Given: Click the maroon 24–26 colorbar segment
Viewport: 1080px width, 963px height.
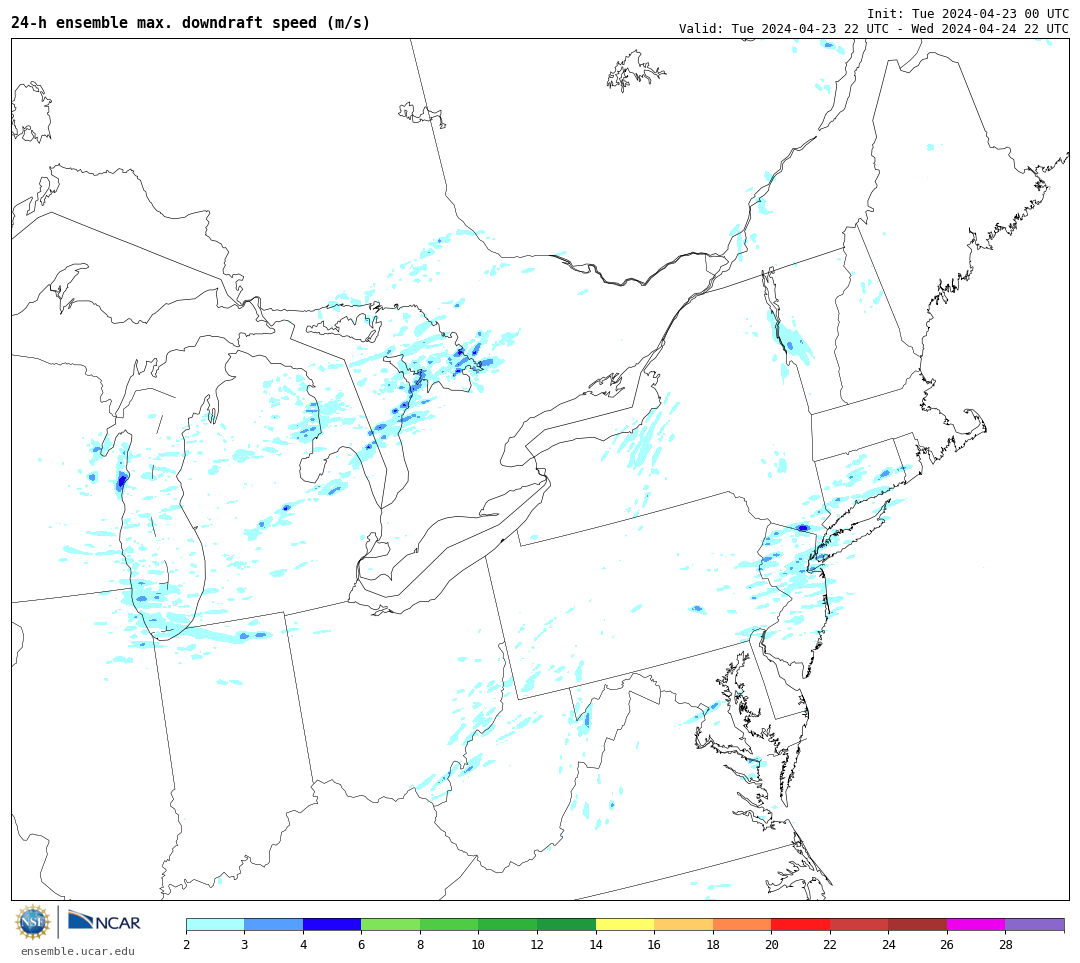Looking at the screenshot, I should pyautogui.click(x=917, y=924).
